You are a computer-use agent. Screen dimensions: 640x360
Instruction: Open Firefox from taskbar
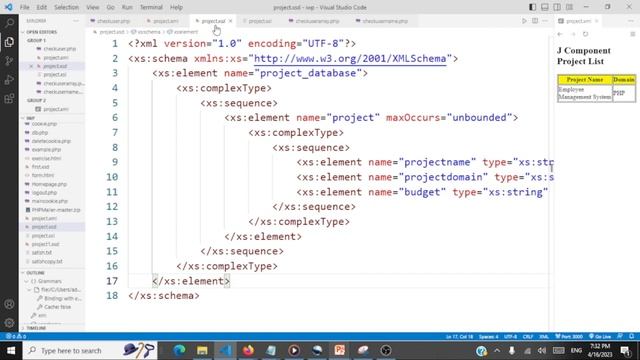point(248,351)
